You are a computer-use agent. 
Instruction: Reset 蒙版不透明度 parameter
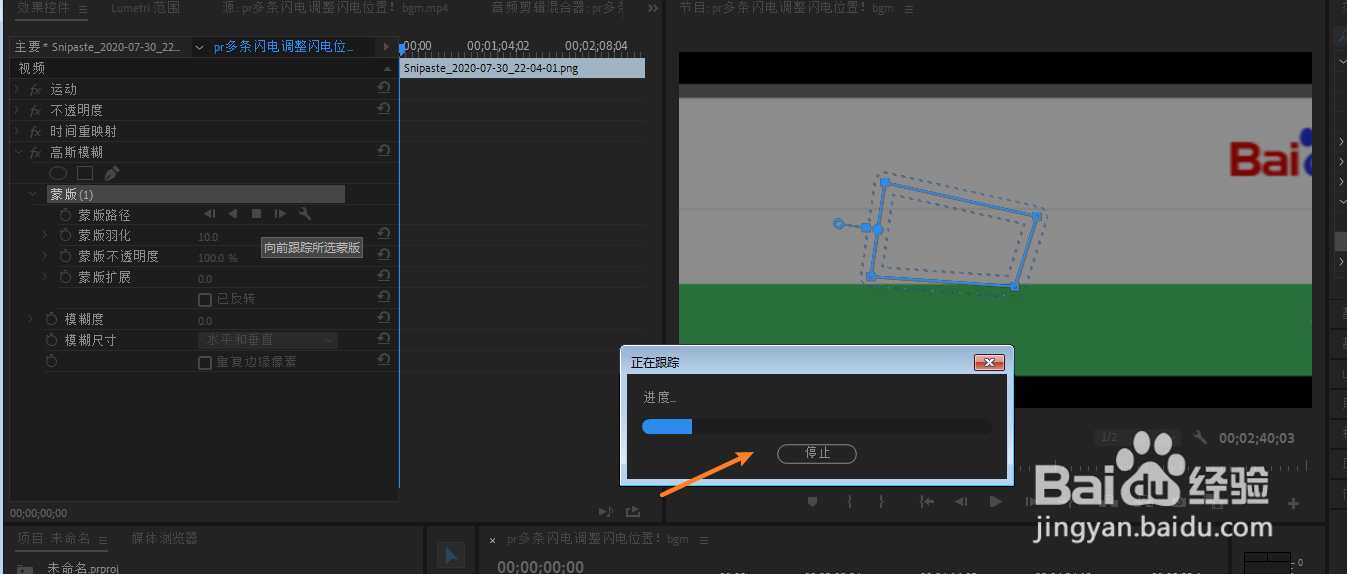click(x=383, y=255)
